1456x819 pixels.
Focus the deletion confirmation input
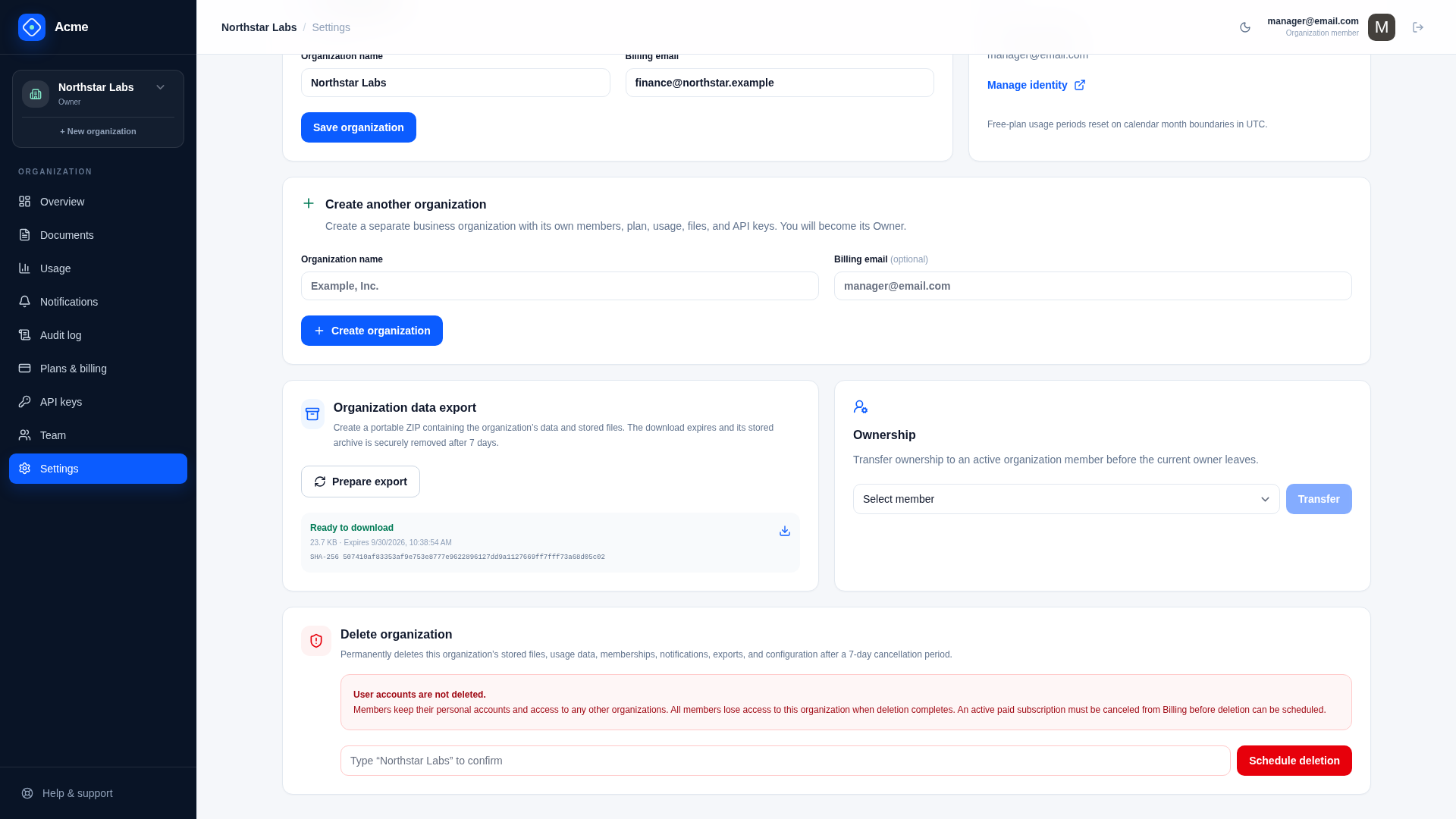786,761
